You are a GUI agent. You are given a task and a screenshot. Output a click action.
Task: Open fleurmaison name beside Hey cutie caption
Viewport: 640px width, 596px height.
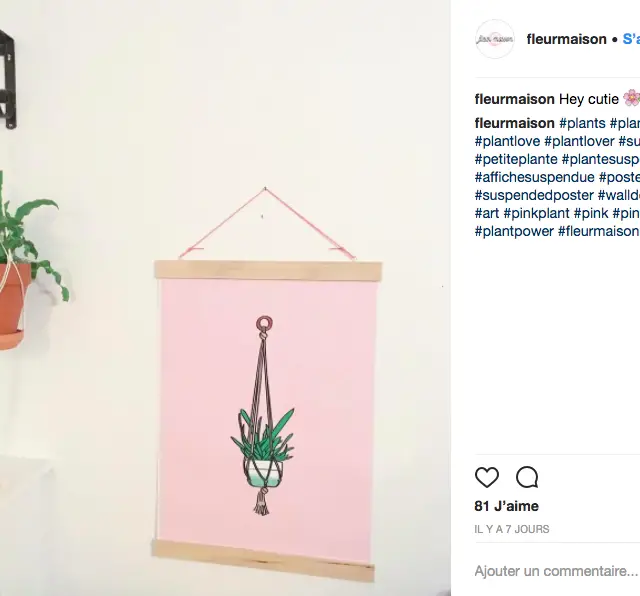[514, 99]
